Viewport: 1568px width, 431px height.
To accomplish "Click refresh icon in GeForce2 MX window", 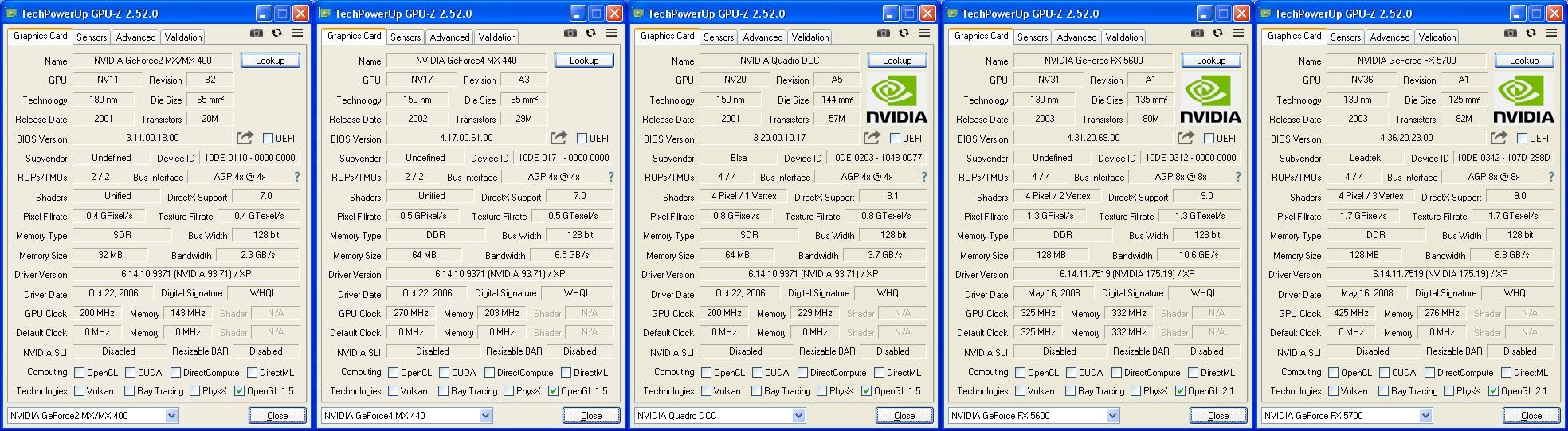I will [276, 33].
